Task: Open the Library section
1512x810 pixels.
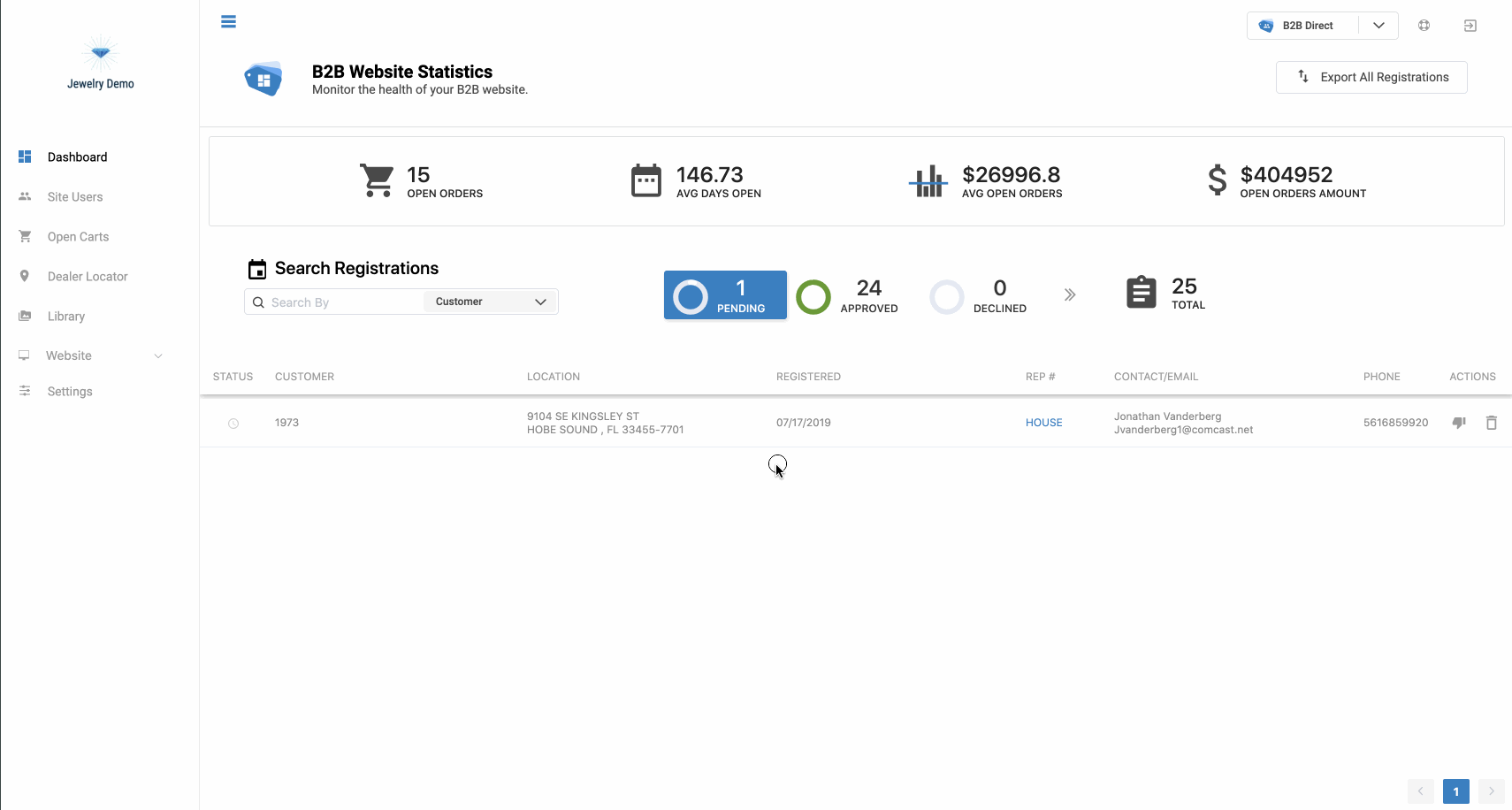Action: [66, 316]
